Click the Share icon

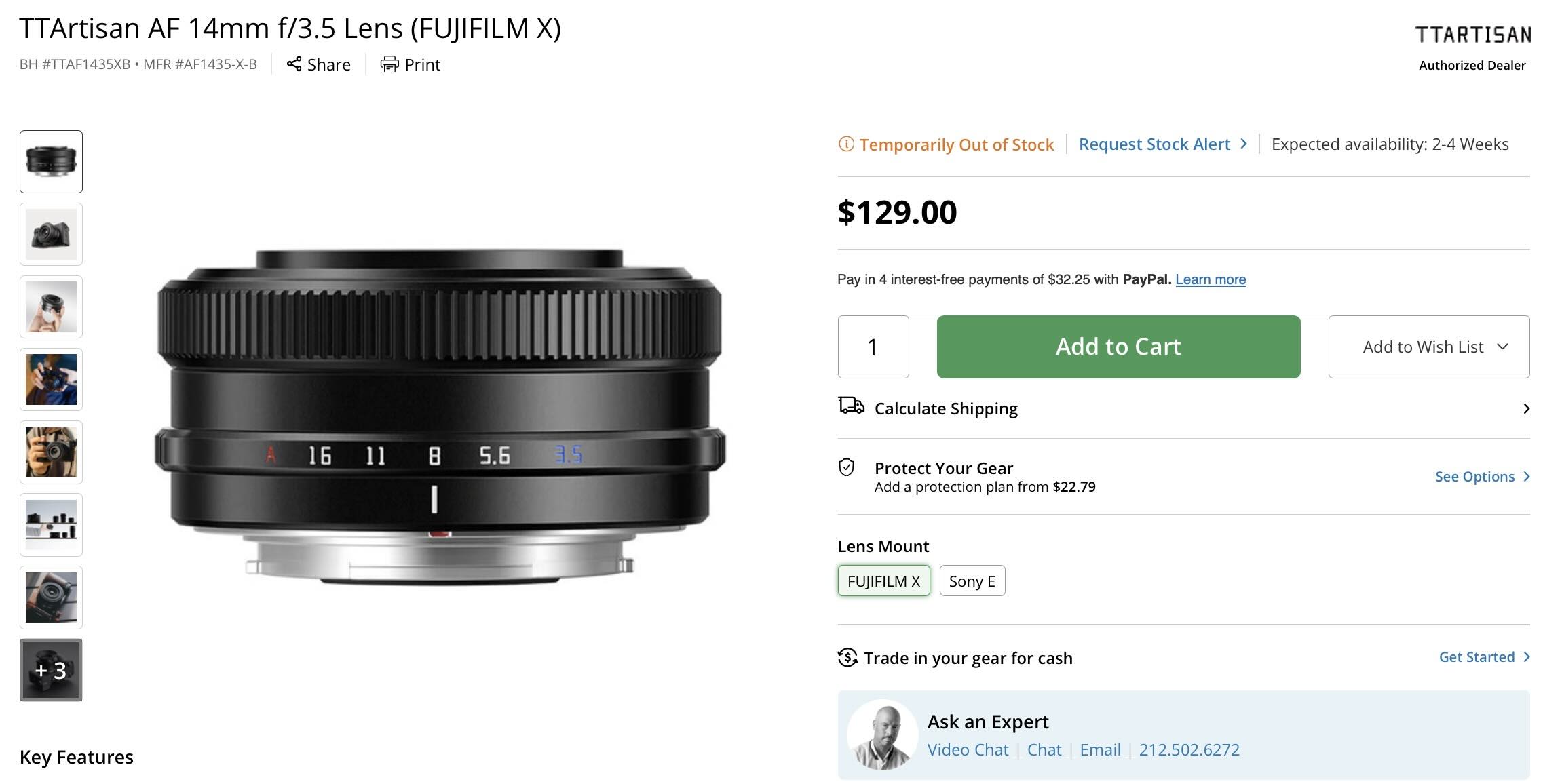coord(294,64)
